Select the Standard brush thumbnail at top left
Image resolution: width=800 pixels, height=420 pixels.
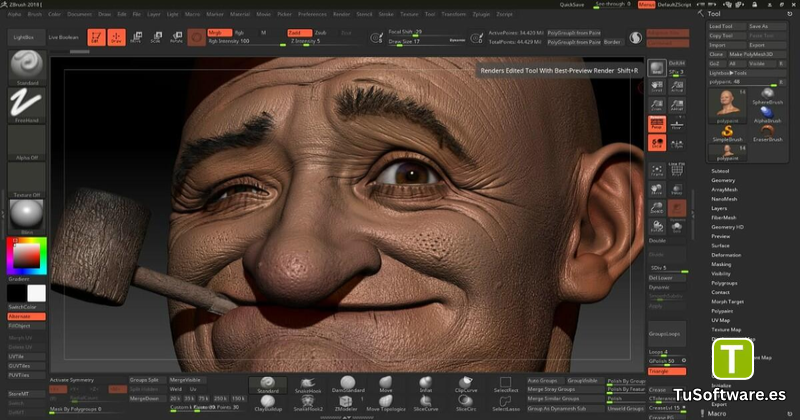tap(27, 67)
